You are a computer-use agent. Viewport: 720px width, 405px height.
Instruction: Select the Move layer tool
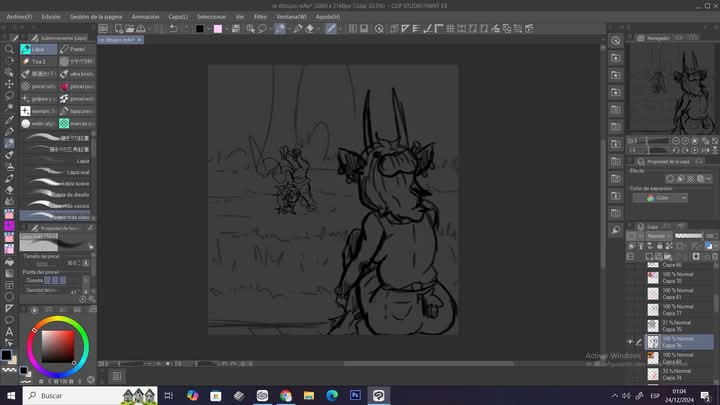tap(9, 84)
